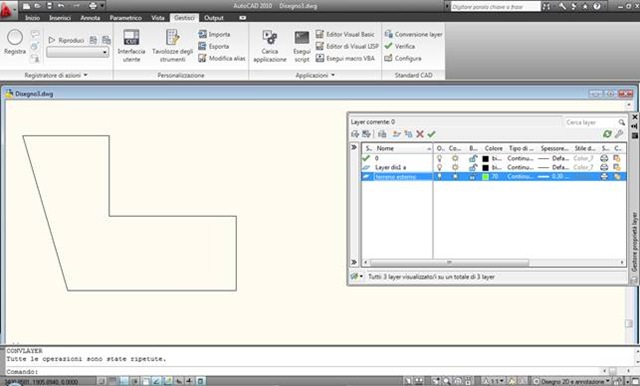
Task: Click black color swatch of layer 0
Action: click(x=485, y=158)
